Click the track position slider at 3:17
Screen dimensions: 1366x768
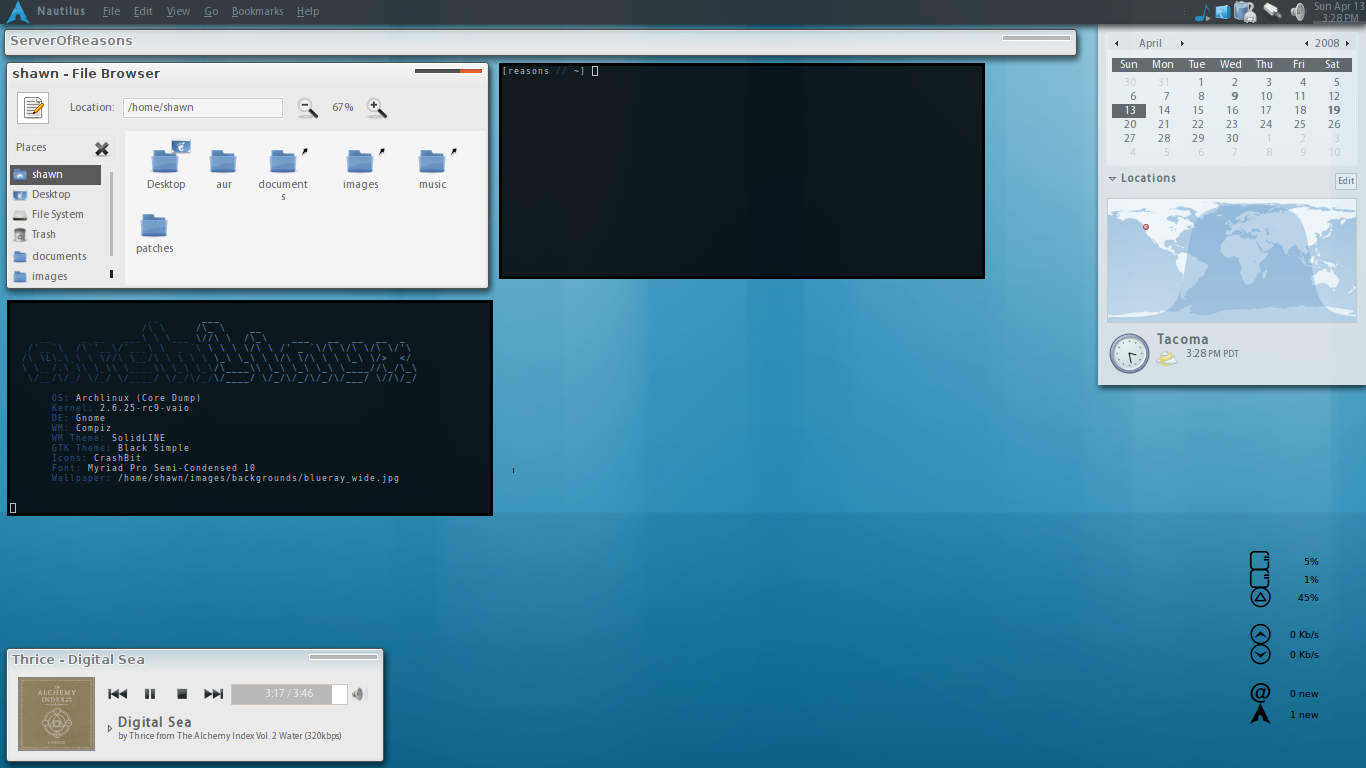click(289, 694)
